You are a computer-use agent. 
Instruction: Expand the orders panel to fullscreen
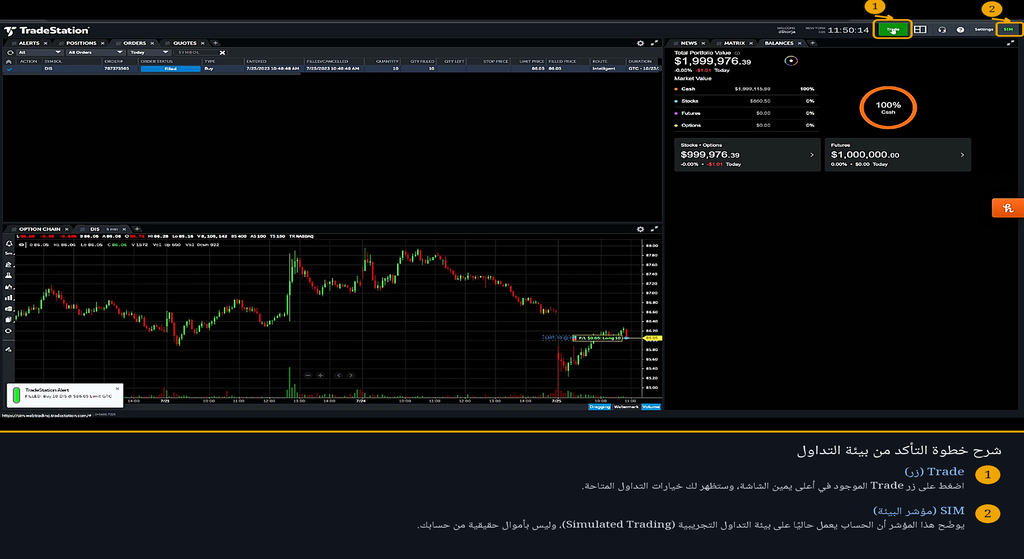pyautogui.click(x=654, y=43)
